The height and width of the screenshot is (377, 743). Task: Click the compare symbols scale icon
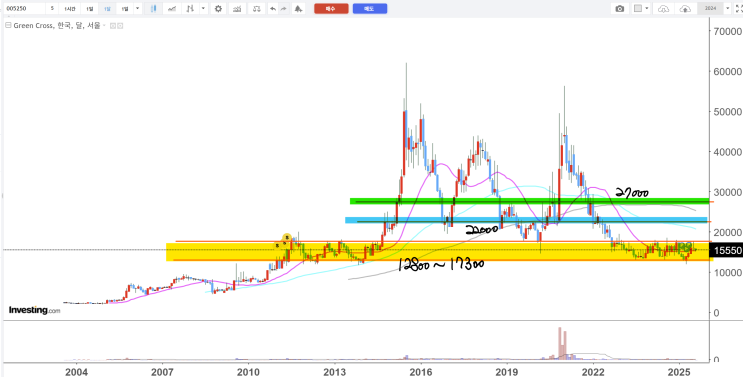[256, 9]
